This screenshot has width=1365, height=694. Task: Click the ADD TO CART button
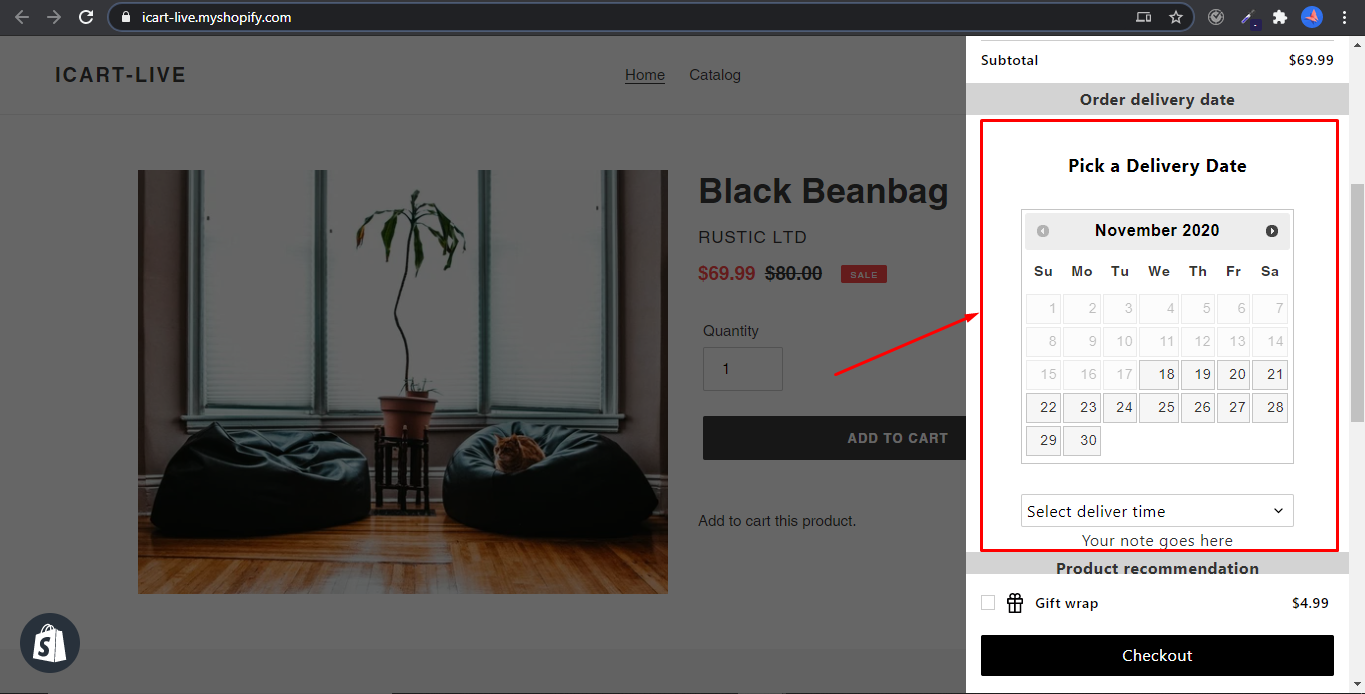834,438
